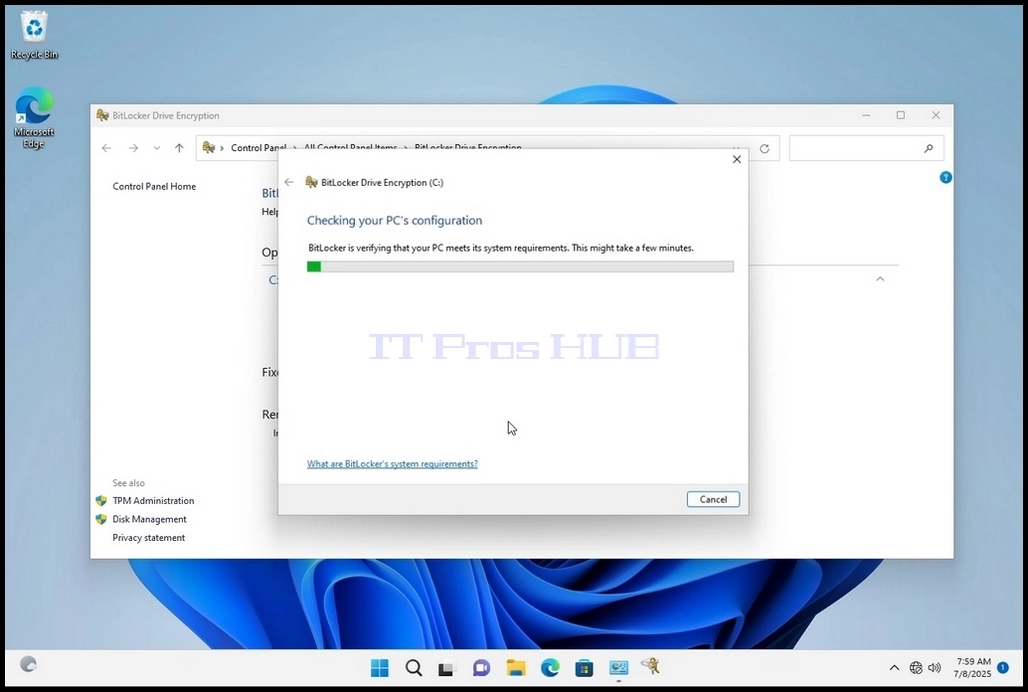1028x692 pixels.
Task: Click the Control Panel search box
Action: [866, 148]
